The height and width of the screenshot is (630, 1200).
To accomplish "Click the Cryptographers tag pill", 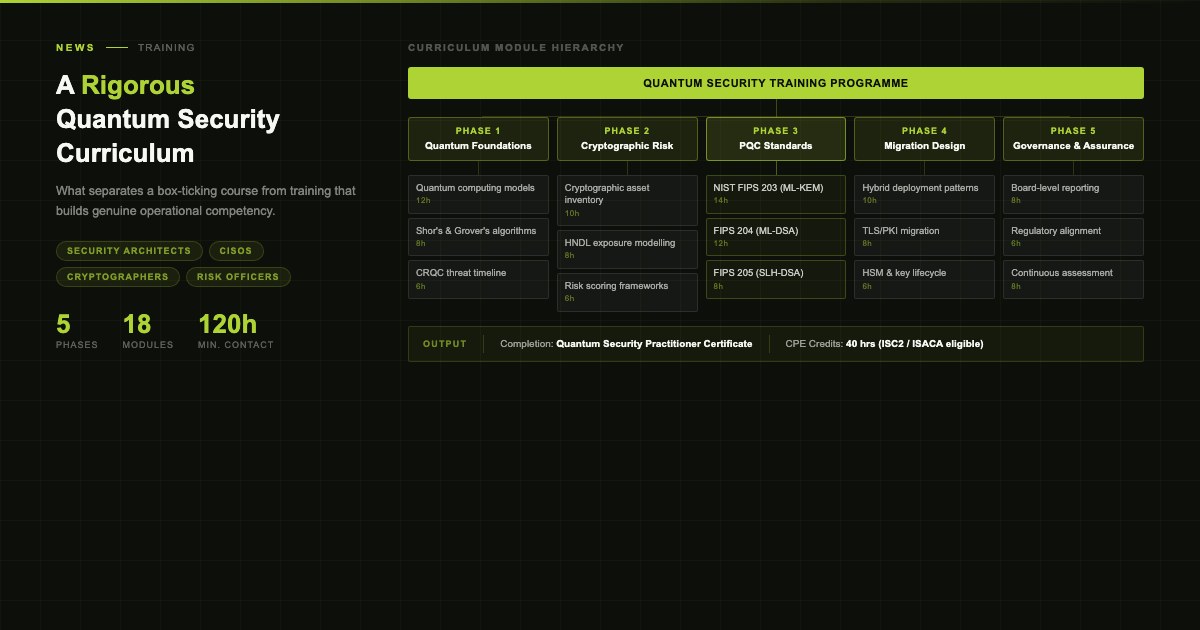I will pyautogui.click(x=118, y=277).
